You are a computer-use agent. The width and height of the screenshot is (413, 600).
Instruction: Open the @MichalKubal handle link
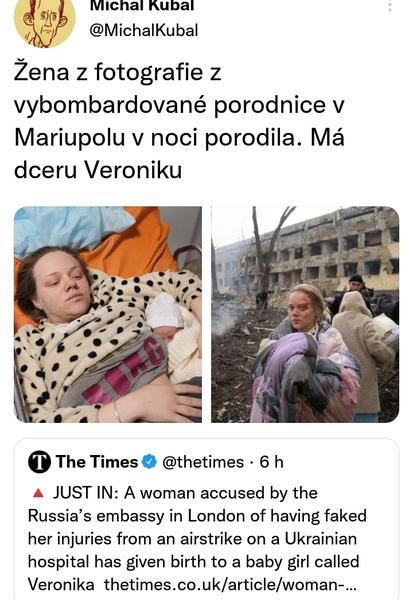pyautogui.click(x=144, y=30)
